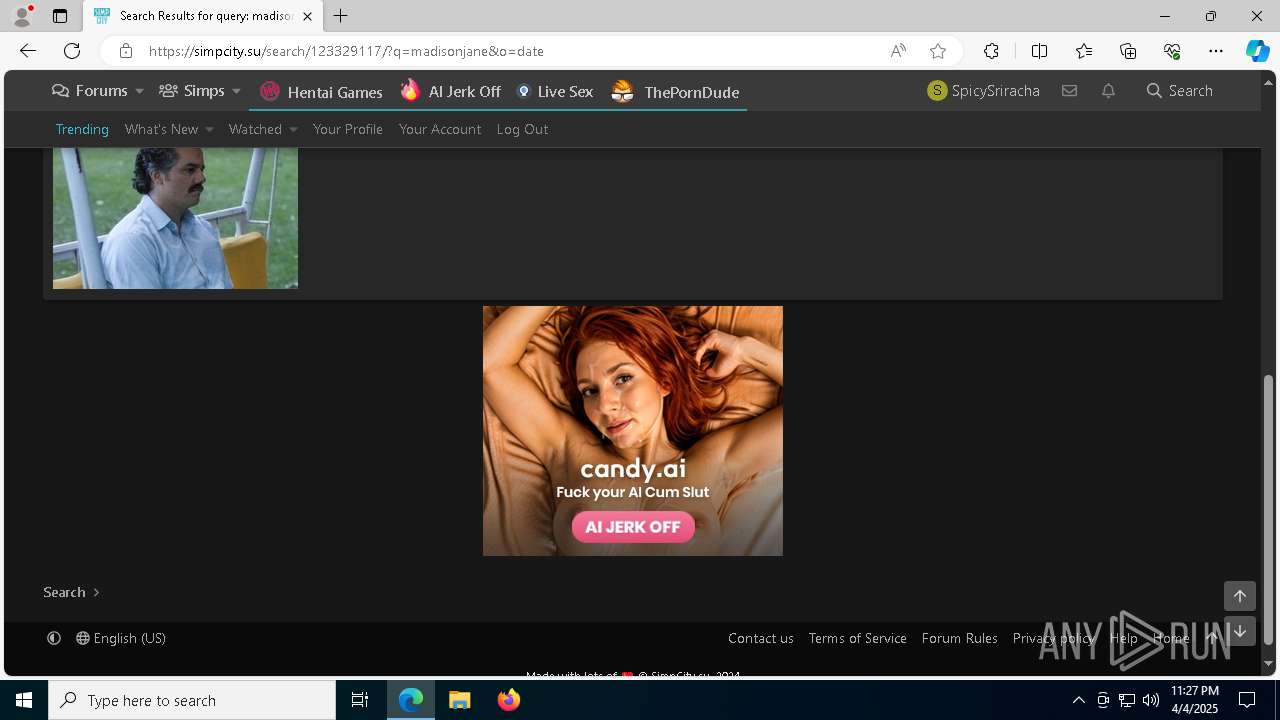
Task: Open the Windows Start menu
Action: tap(24, 700)
